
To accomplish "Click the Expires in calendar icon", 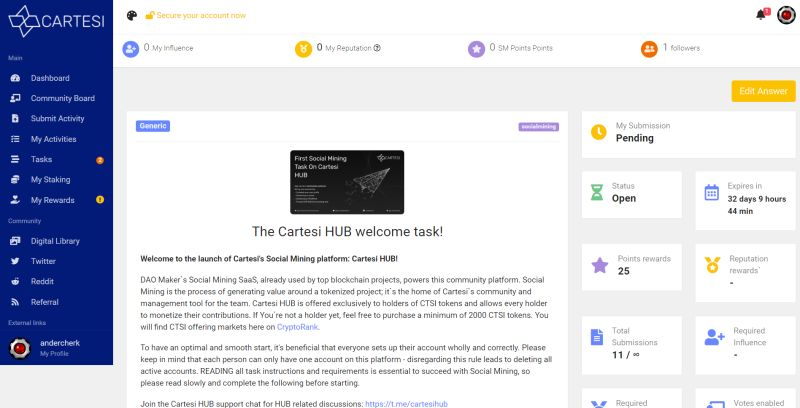I will click(712, 193).
